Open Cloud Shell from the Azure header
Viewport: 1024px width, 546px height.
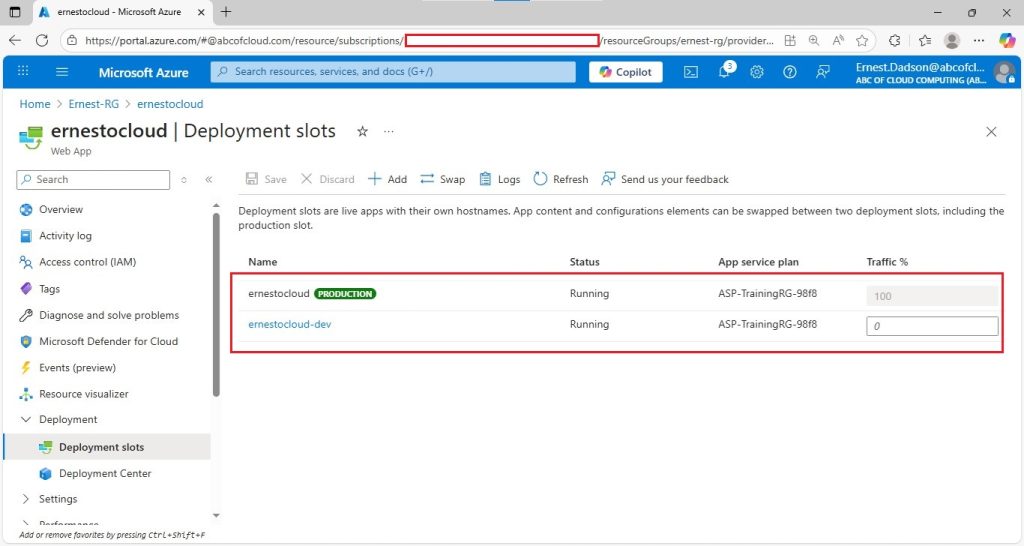(x=690, y=72)
